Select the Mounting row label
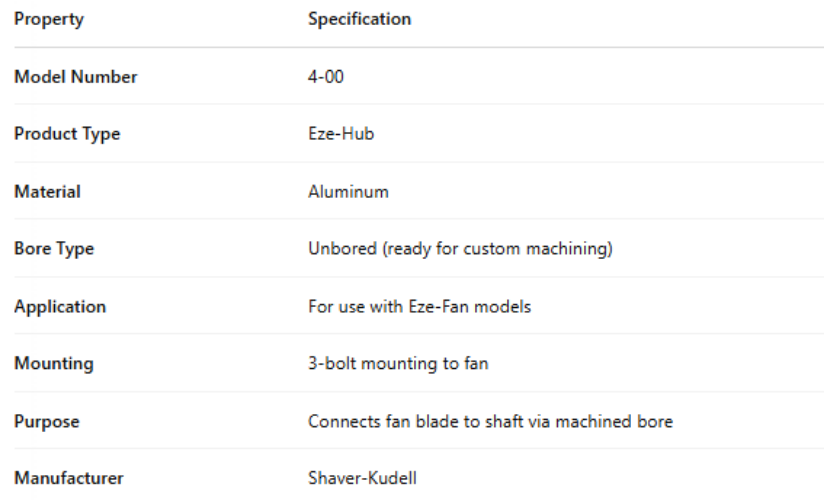The image size is (824, 500). pyautogui.click(x=53, y=364)
